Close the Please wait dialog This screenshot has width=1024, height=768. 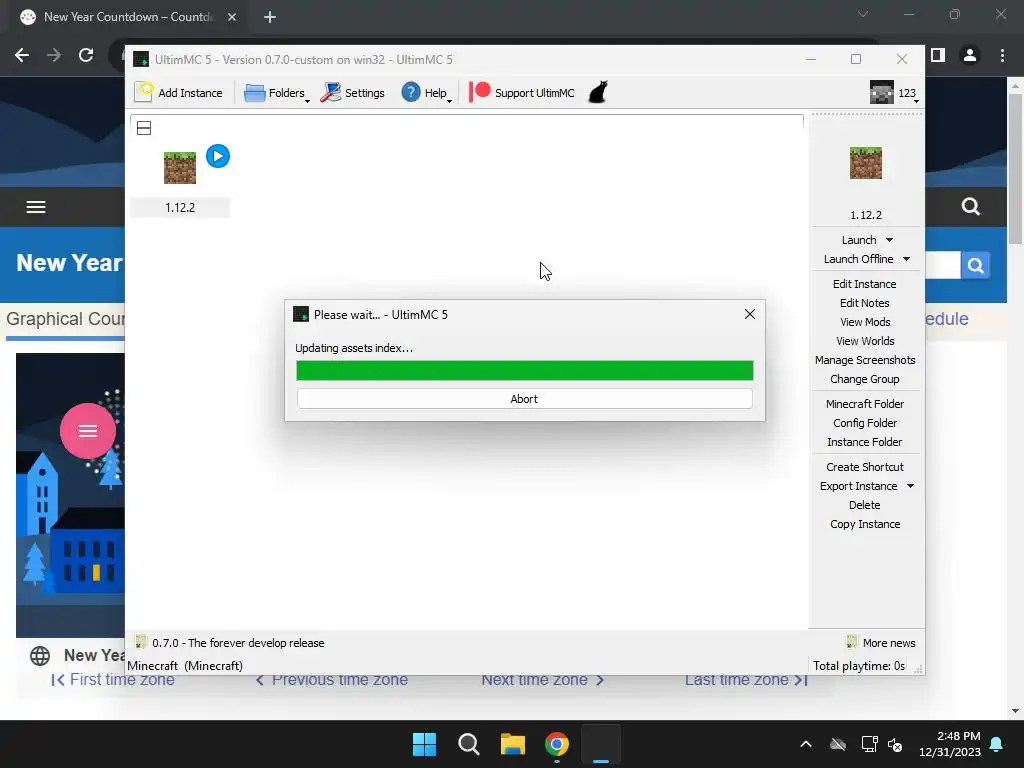point(750,314)
